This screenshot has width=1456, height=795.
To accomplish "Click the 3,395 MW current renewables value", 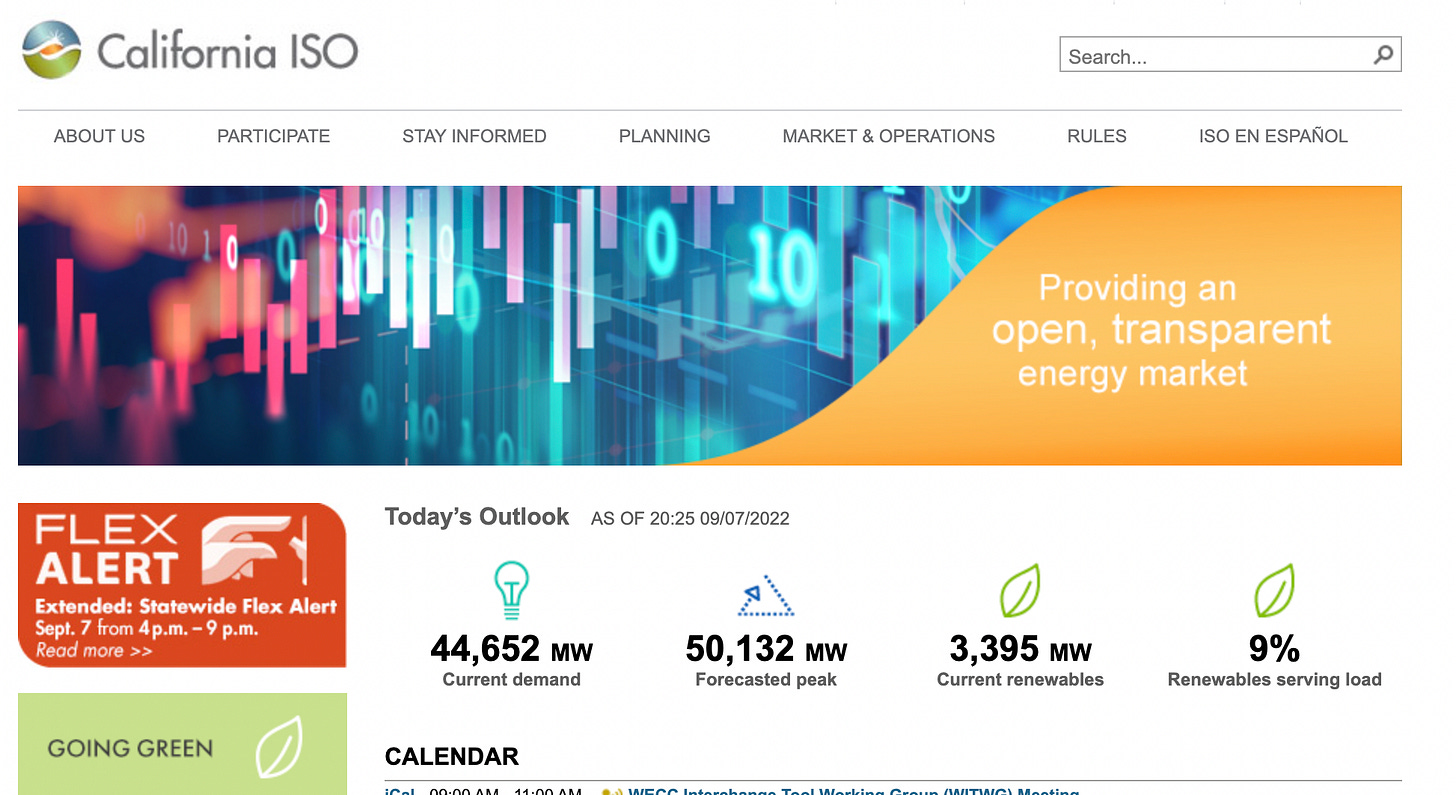I will point(1020,650).
